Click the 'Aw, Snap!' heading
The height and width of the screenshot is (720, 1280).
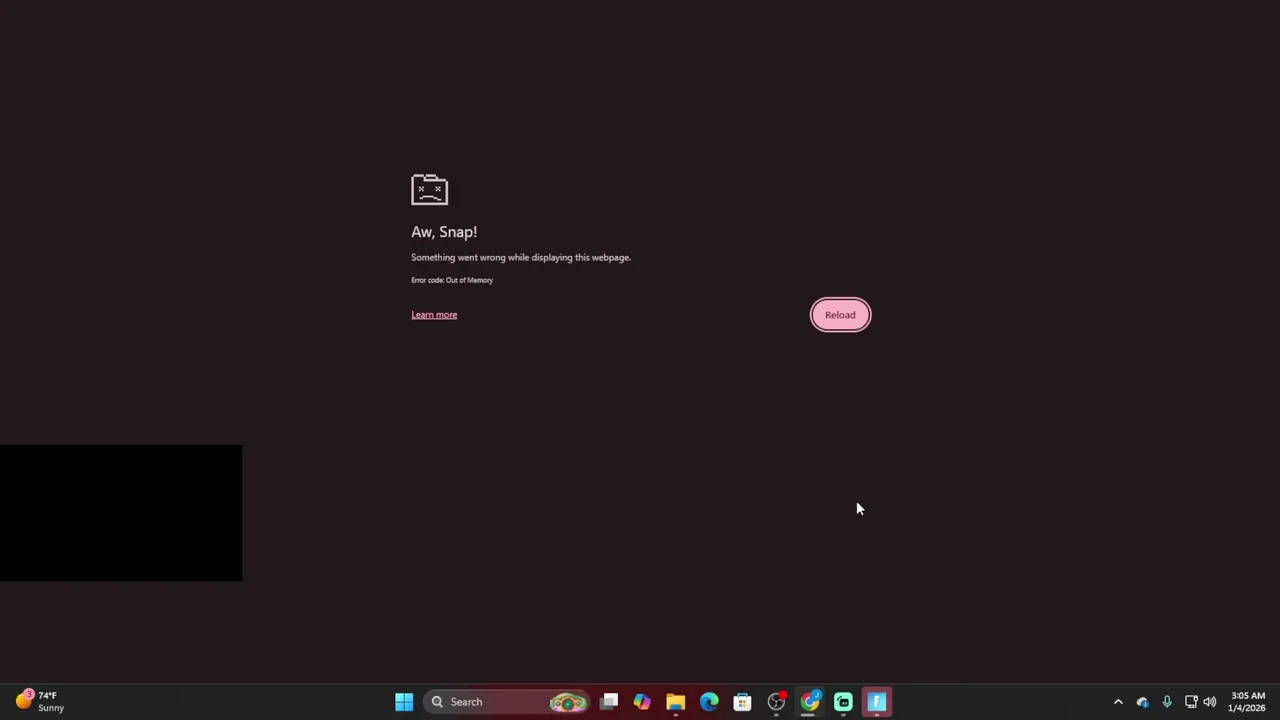tap(444, 232)
